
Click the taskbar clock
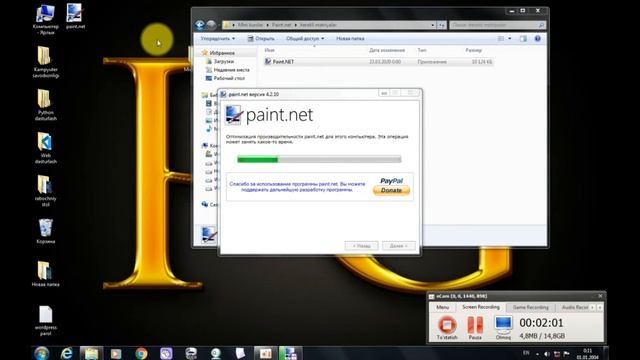pyautogui.click(x=588, y=353)
